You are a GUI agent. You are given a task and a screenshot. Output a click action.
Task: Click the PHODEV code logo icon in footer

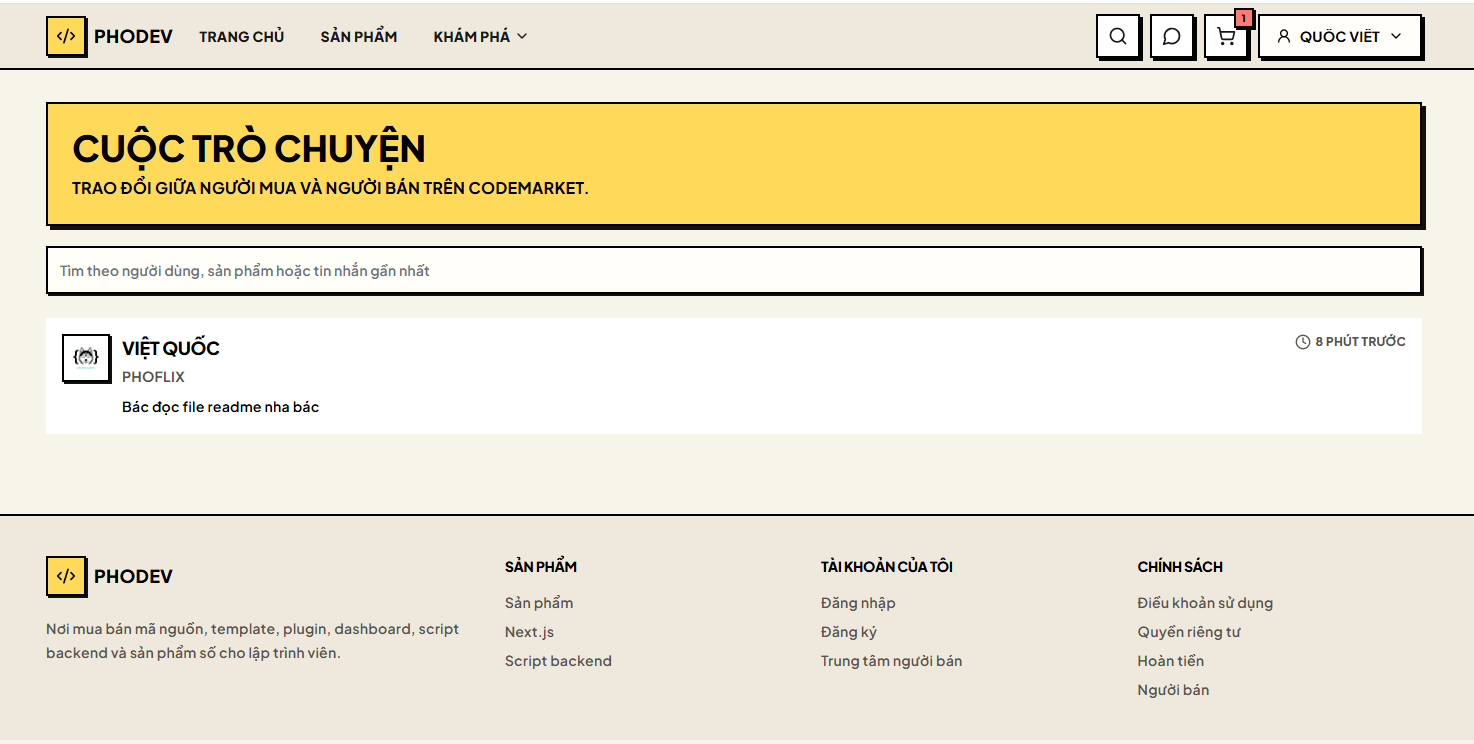(x=66, y=576)
